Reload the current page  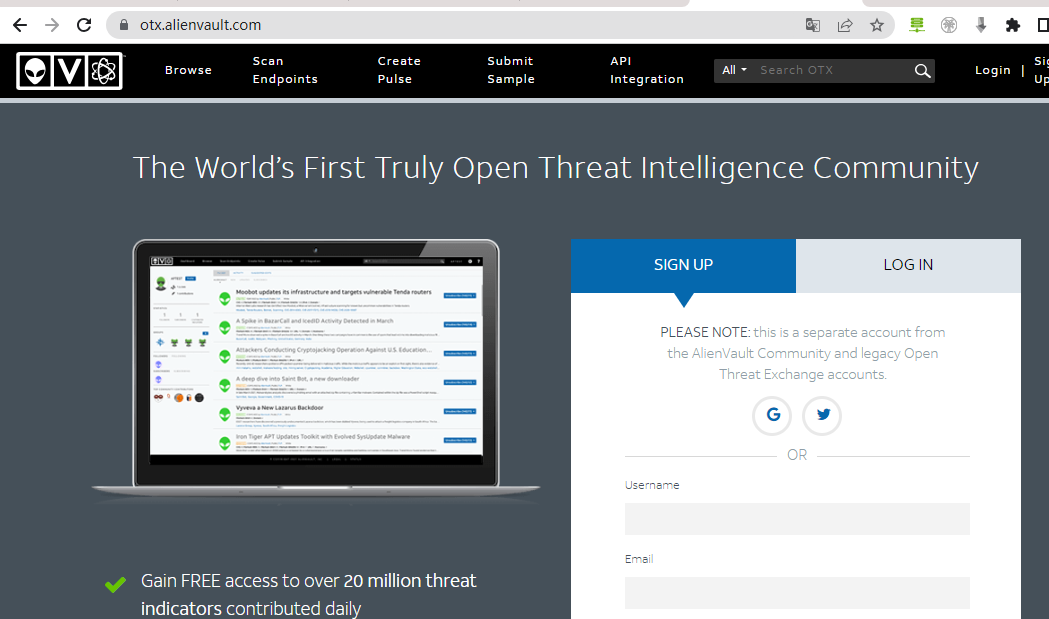point(84,25)
